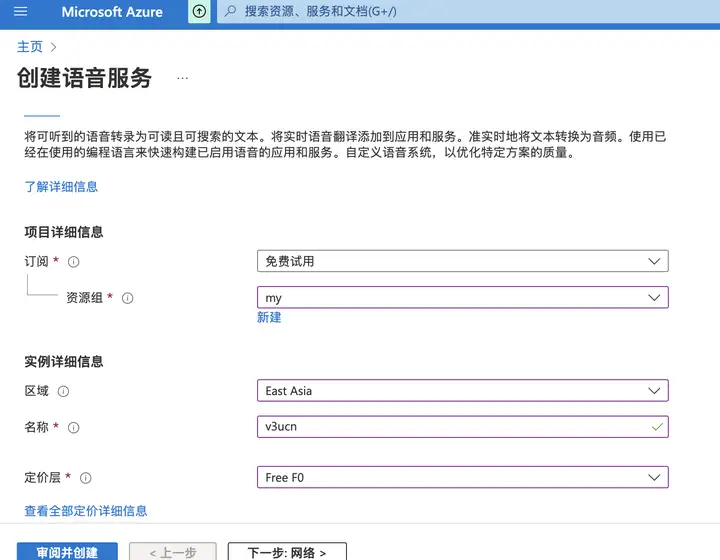Click the 创建语音服务 page title
The height and width of the screenshot is (560, 720).
pos(84,78)
